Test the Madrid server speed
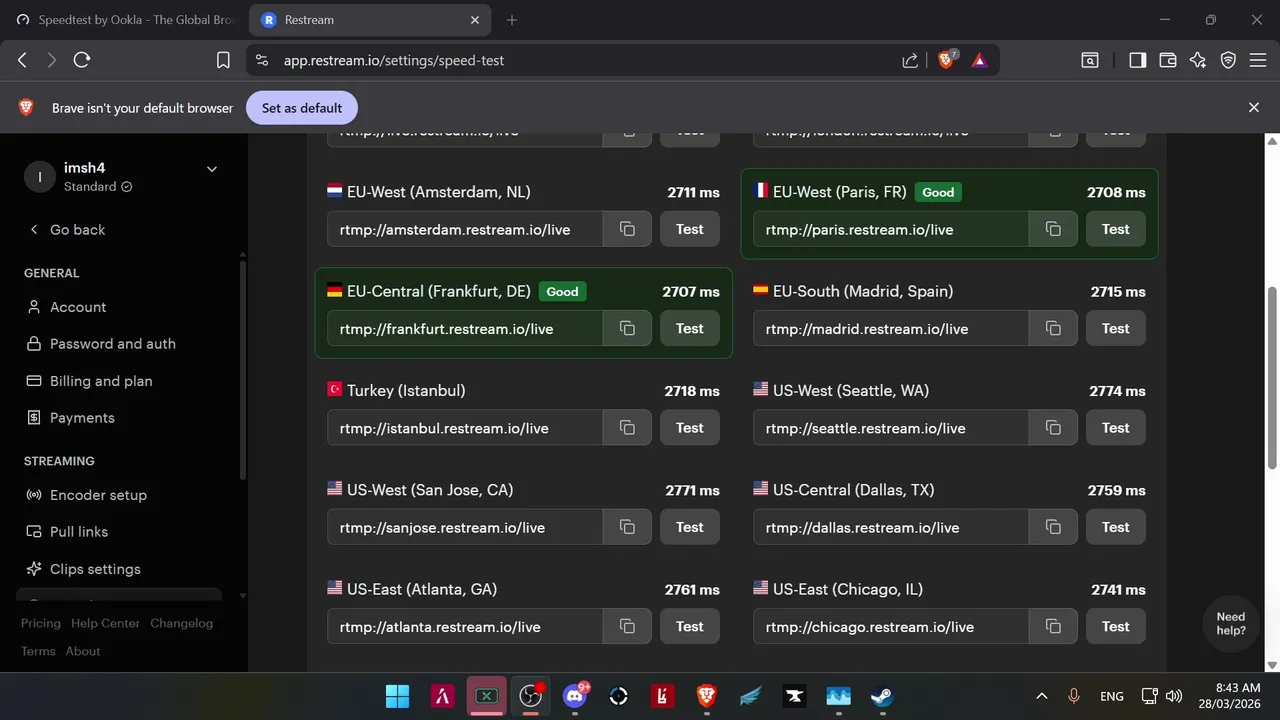Image resolution: width=1280 pixels, height=720 pixels. point(1116,328)
